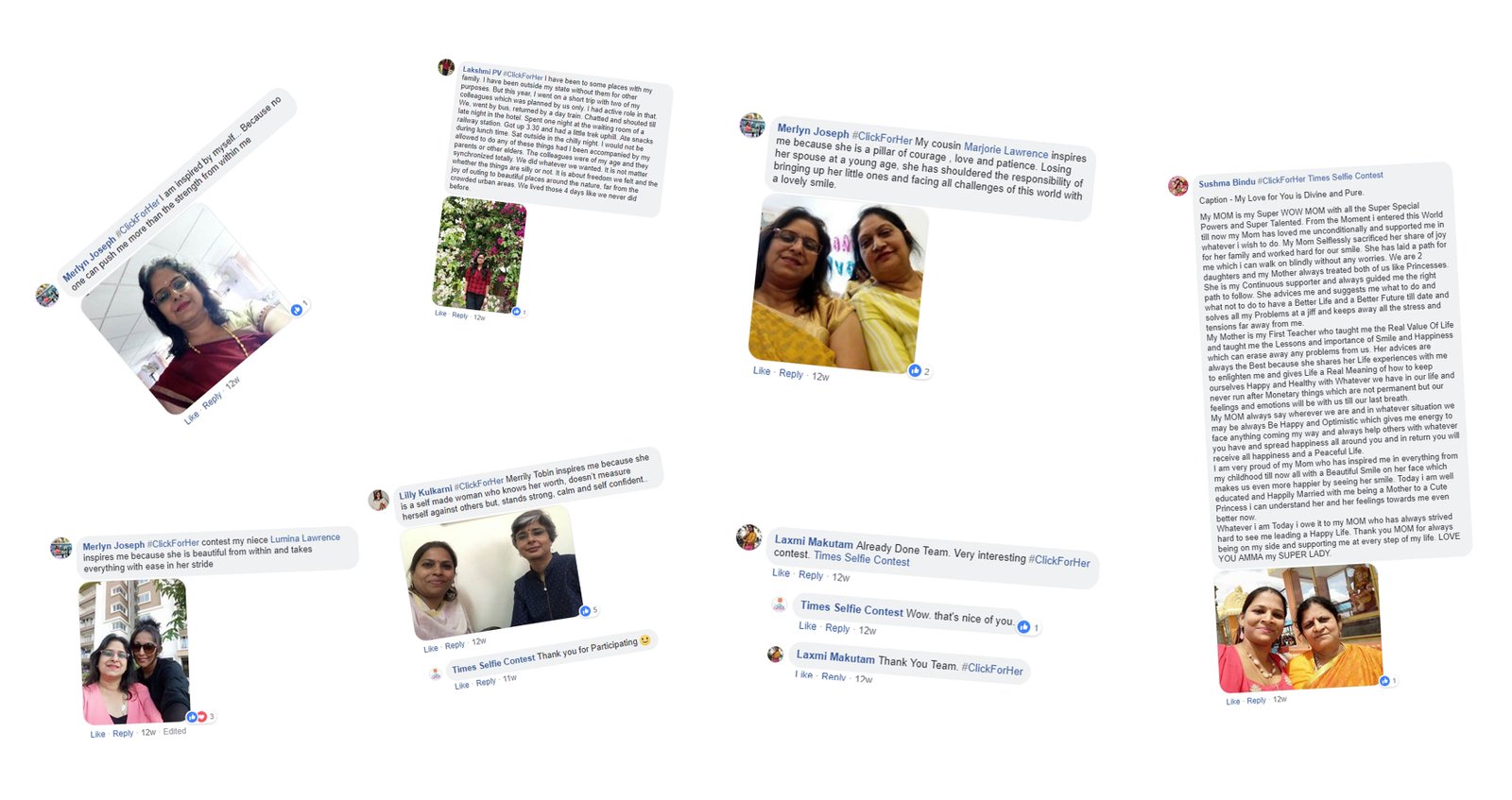Image resolution: width=1512 pixels, height=800 pixels.
Task: Open the flower garden photo in Lakshmi's comment
Action: click(479, 255)
